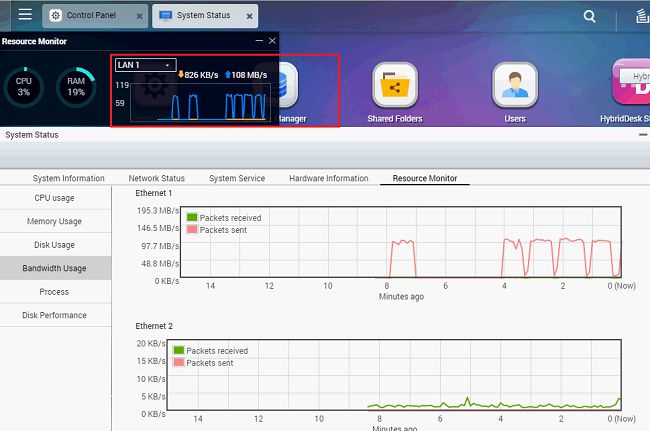This screenshot has width=650, height=431.
Task: Open the background tasks stack icon
Action: 643,16
